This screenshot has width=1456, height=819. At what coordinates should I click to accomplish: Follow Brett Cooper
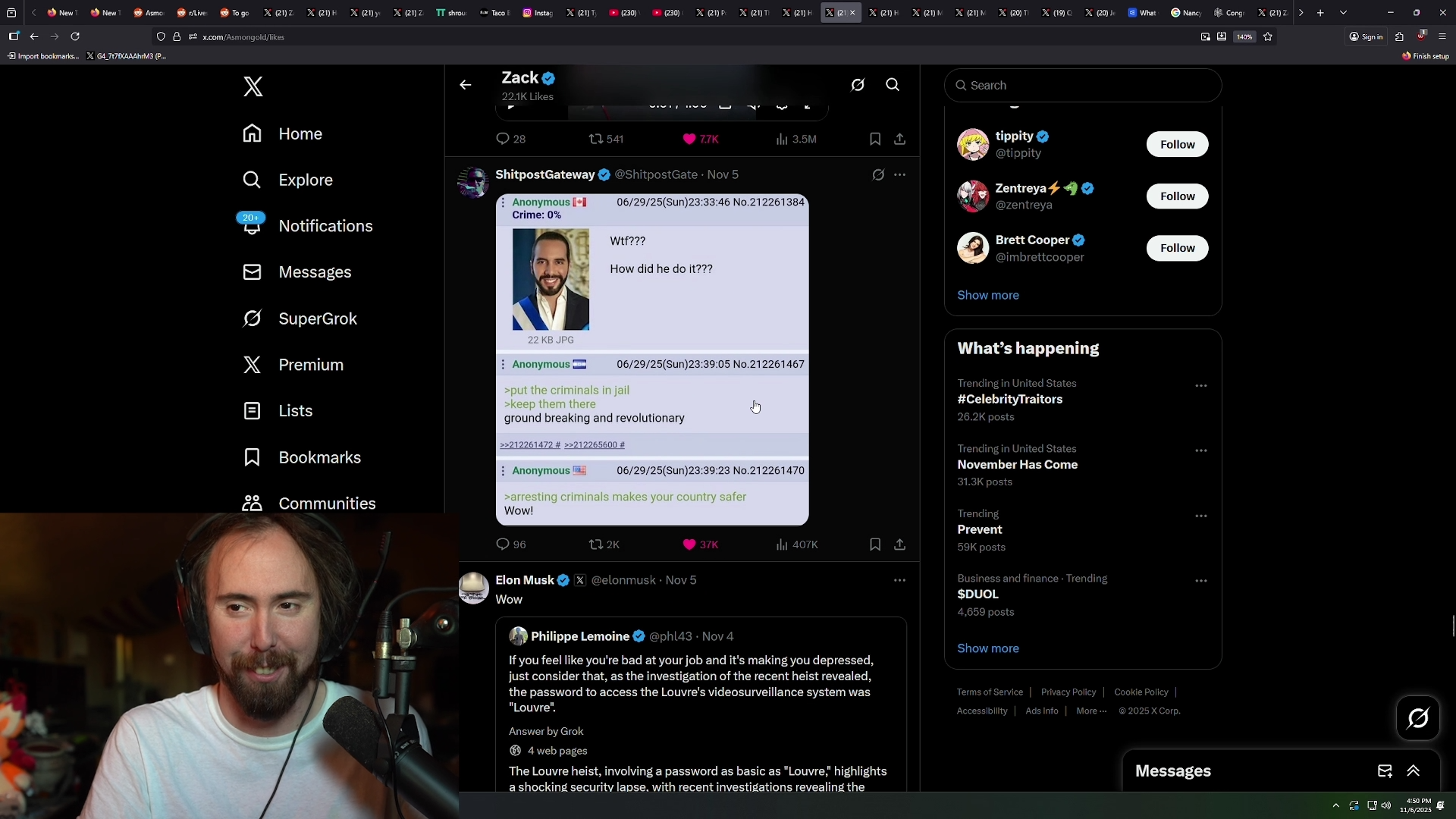(1177, 248)
